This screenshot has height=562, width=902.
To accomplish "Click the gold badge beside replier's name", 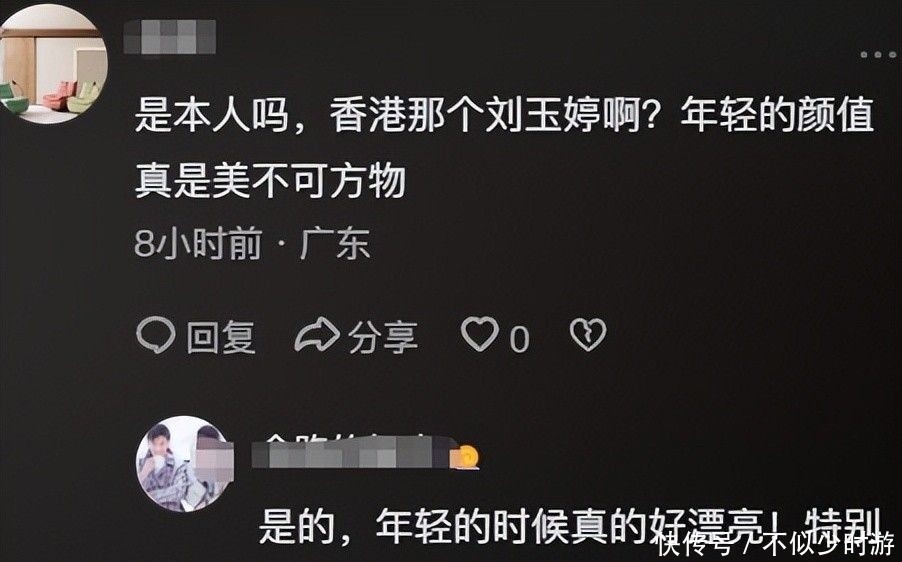I will [x=466, y=457].
